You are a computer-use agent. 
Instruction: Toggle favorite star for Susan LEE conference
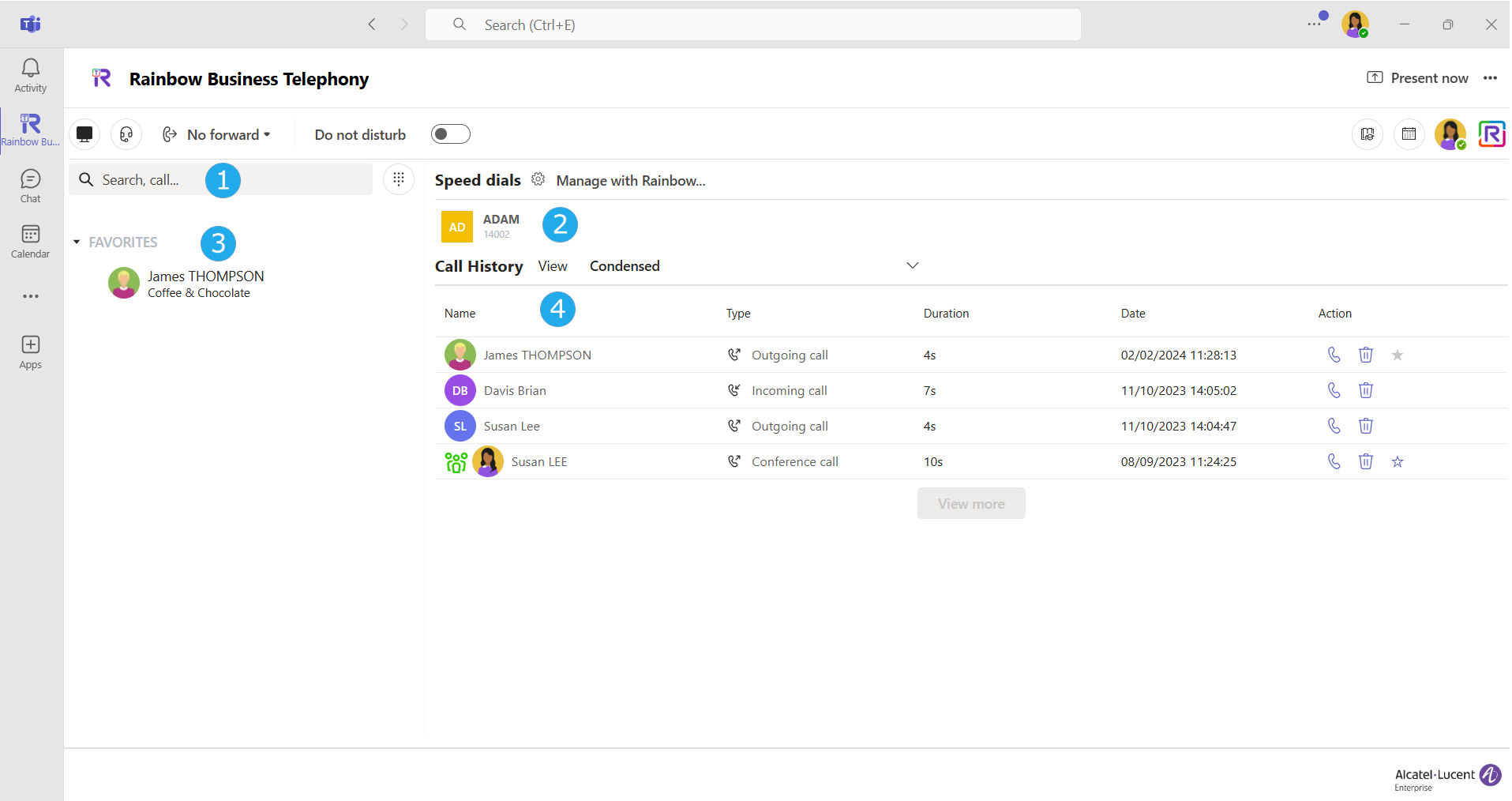[x=1397, y=461]
